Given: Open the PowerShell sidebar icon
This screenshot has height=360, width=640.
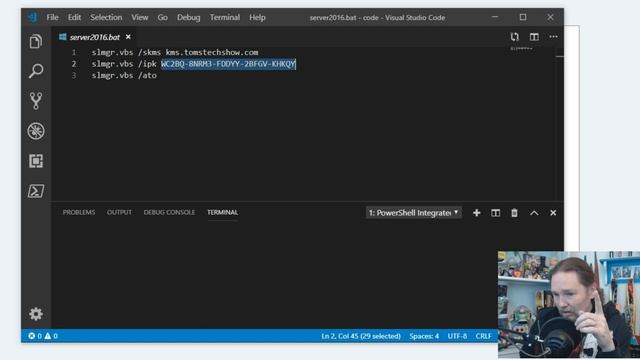Looking at the screenshot, I should point(36,191).
